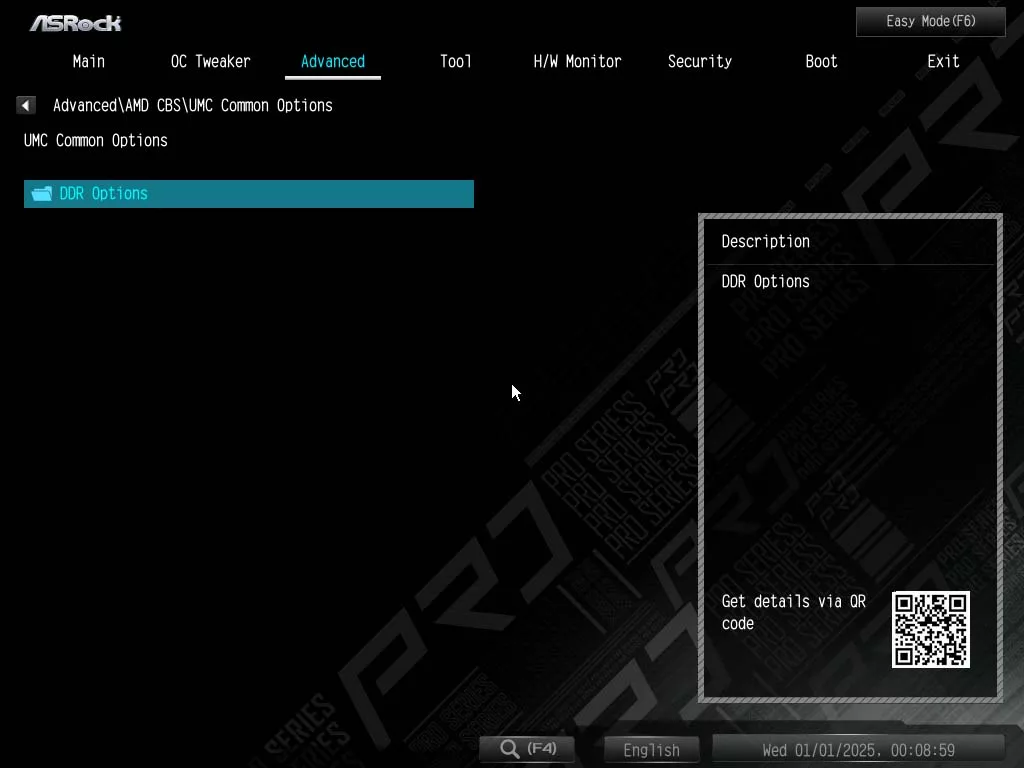Click the ASRock logo
This screenshot has height=768, width=1024.
coord(75,22)
